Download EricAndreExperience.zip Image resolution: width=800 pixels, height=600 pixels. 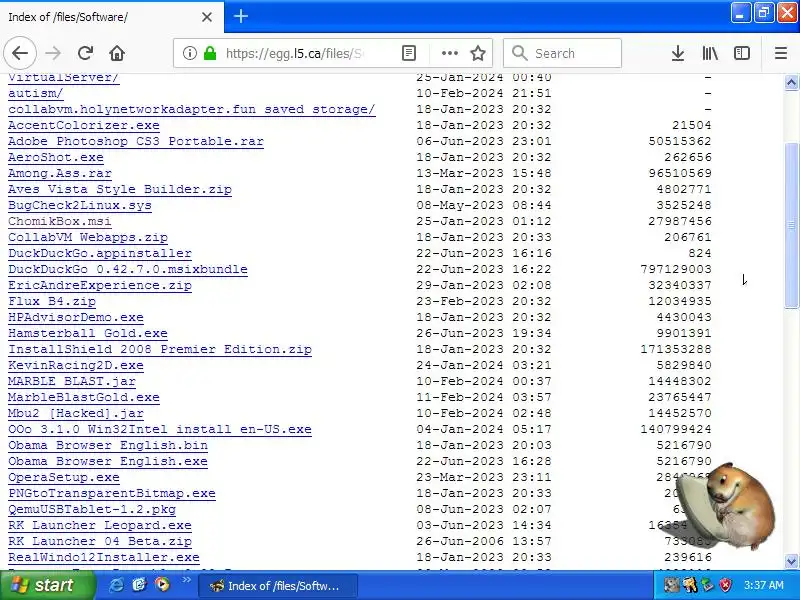coord(100,285)
